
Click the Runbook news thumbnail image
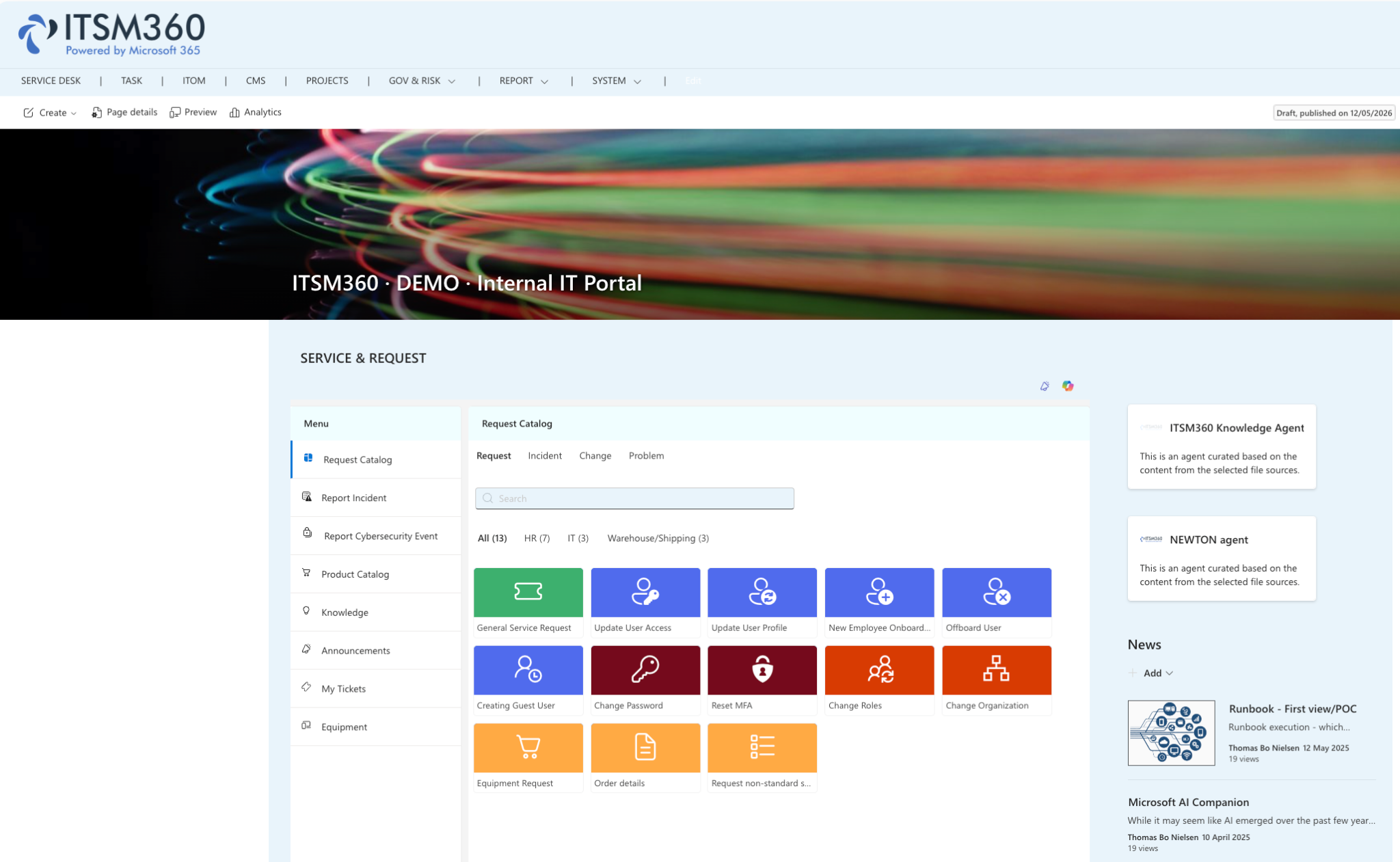pyautogui.click(x=1171, y=733)
